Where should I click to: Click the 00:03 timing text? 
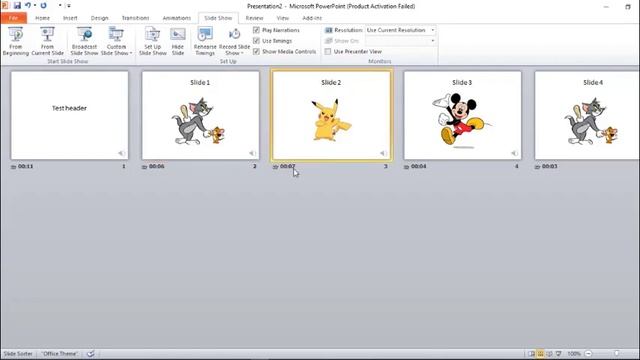[549, 167]
